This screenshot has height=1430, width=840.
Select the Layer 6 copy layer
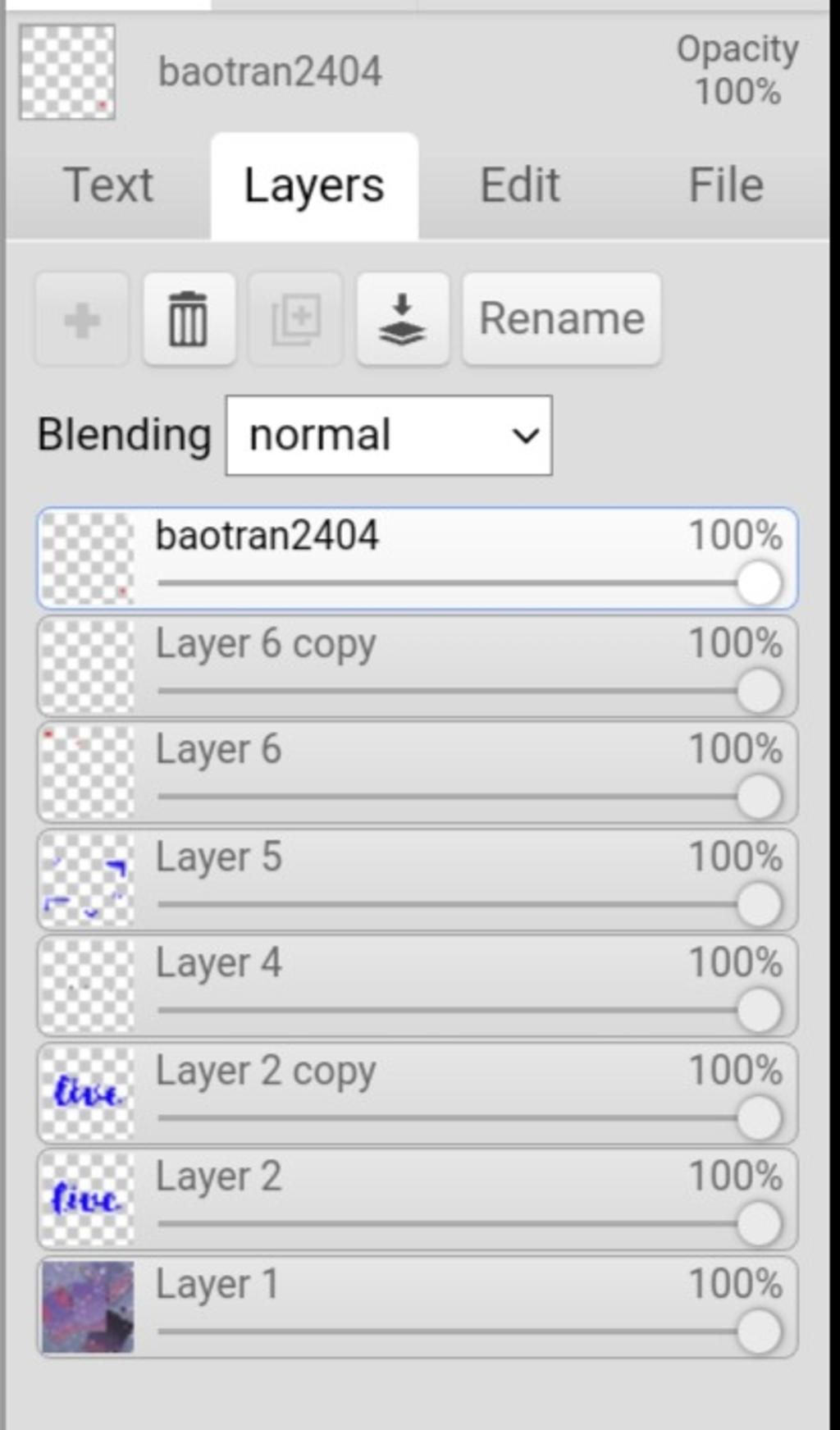410,645
